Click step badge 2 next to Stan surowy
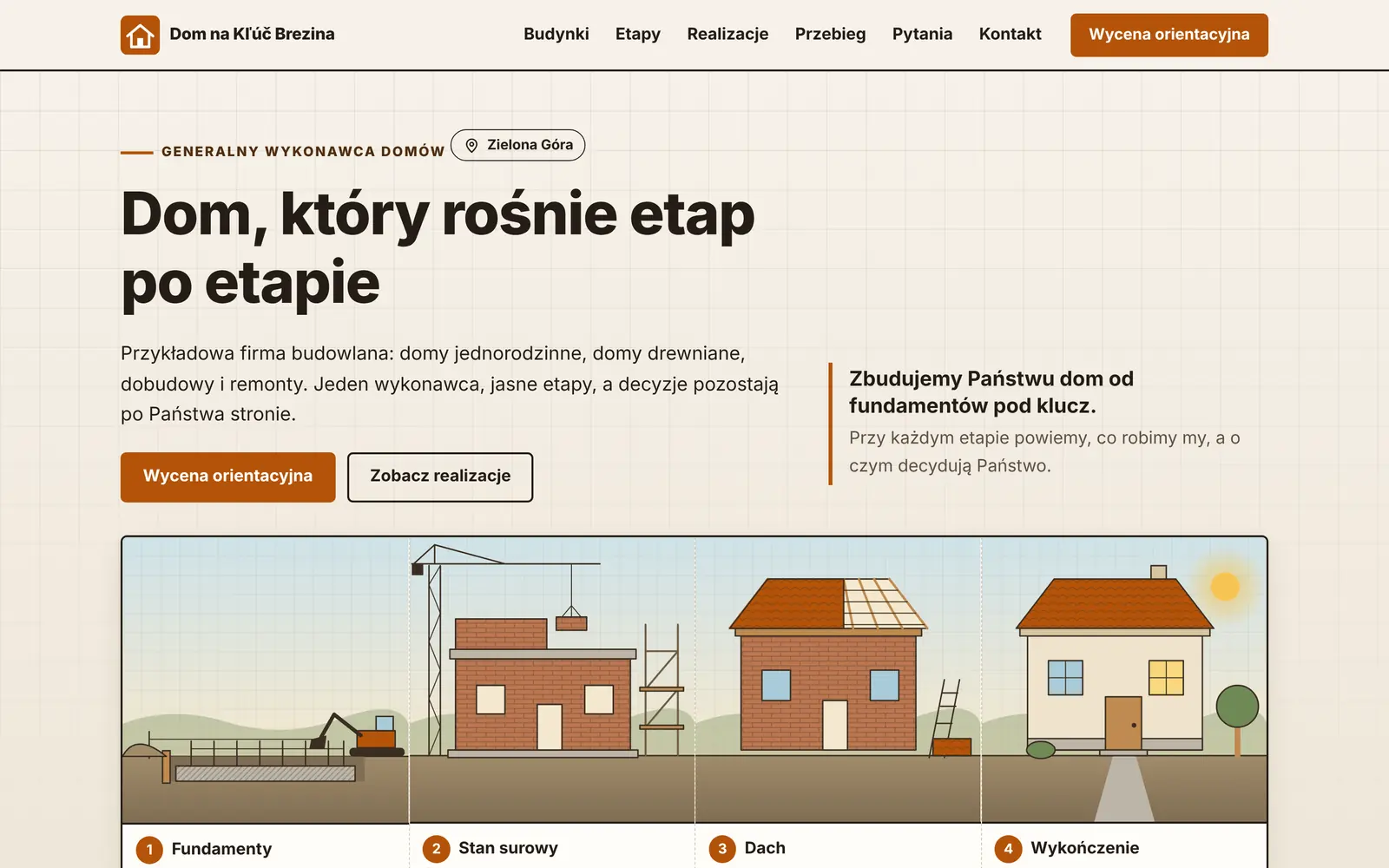This screenshot has height=868, width=1389. point(437,849)
